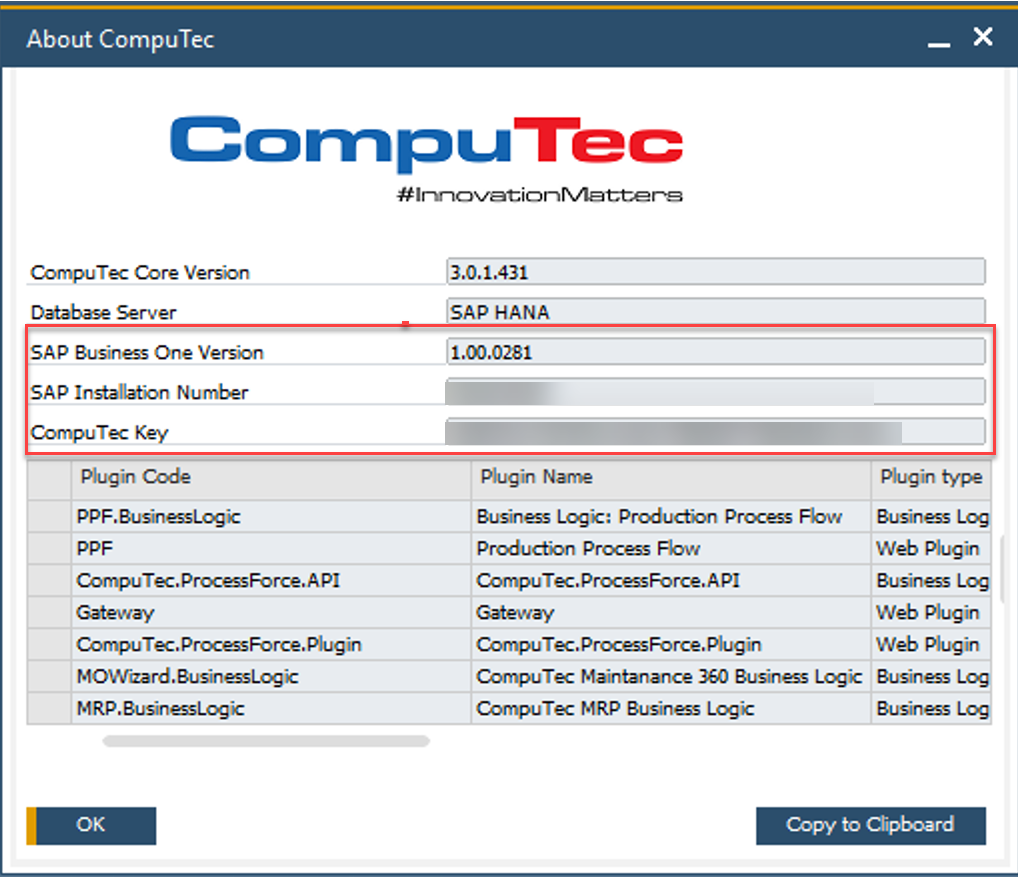Image resolution: width=1018 pixels, height=877 pixels.
Task: Click the Plugin type column header
Action: 930,477
